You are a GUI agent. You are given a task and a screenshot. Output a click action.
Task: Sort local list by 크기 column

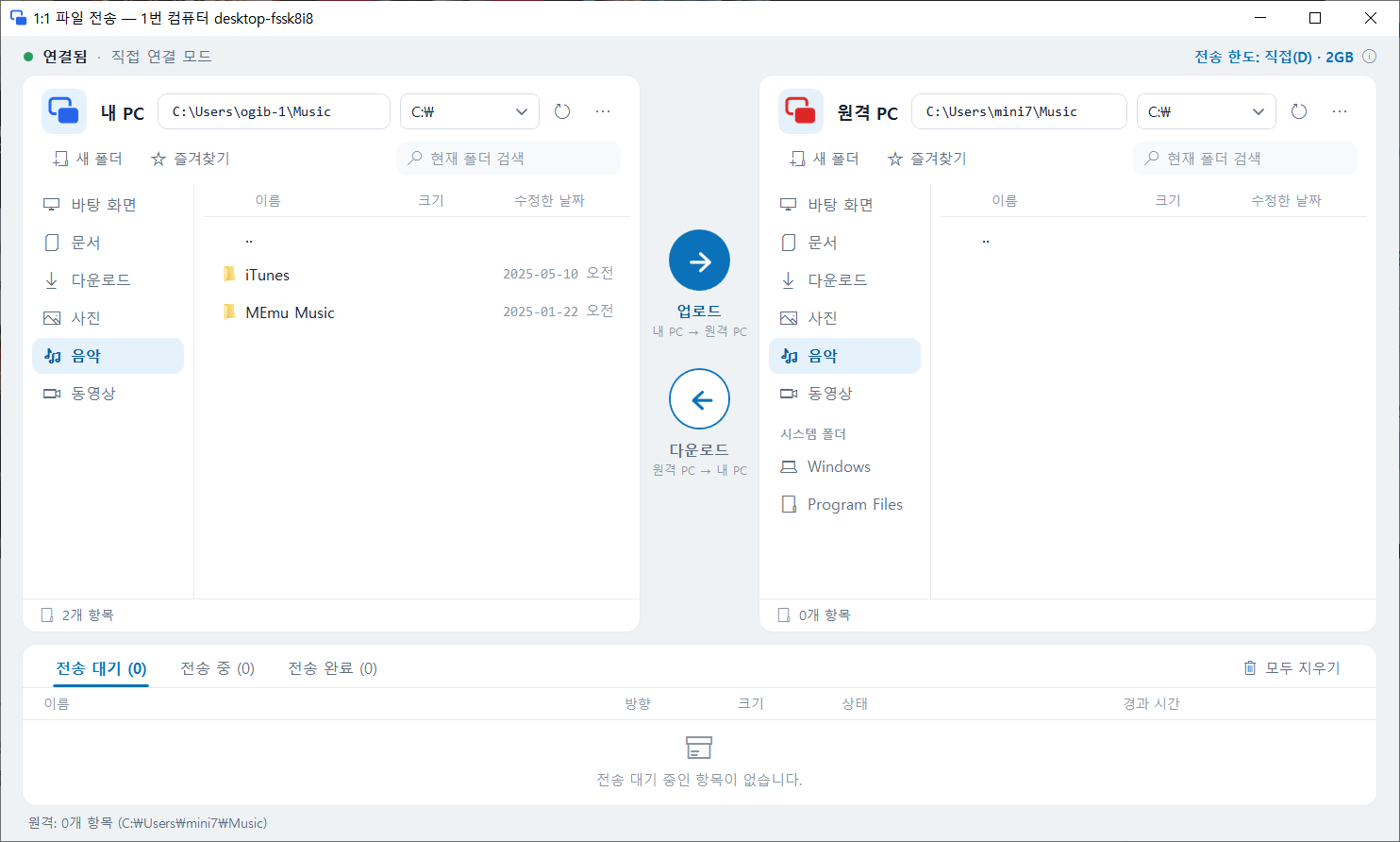coord(431,200)
